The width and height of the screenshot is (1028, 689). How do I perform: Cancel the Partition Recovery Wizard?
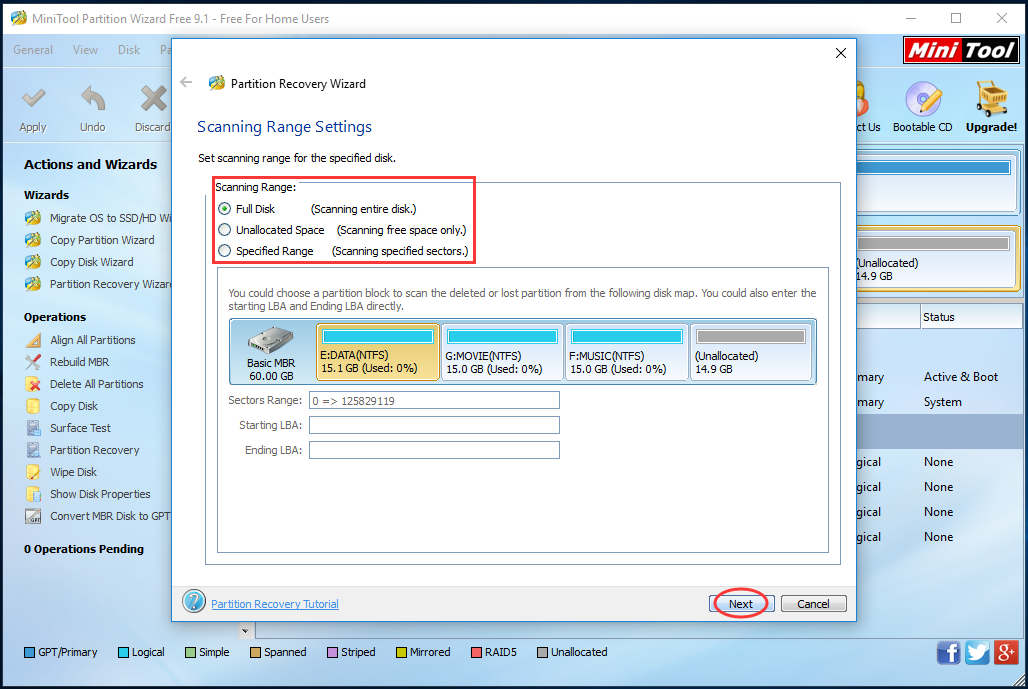pyautogui.click(x=813, y=604)
